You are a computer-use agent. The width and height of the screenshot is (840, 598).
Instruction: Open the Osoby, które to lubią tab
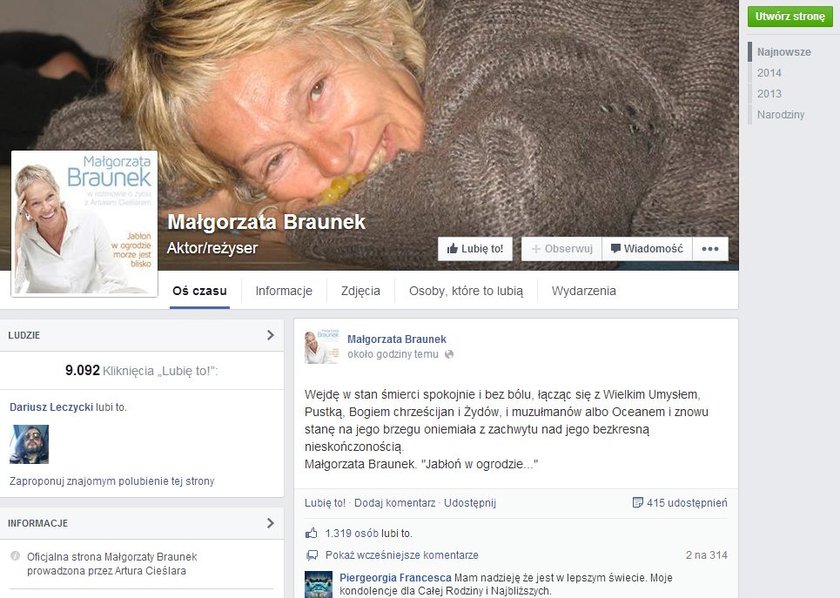[x=466, y=291]
